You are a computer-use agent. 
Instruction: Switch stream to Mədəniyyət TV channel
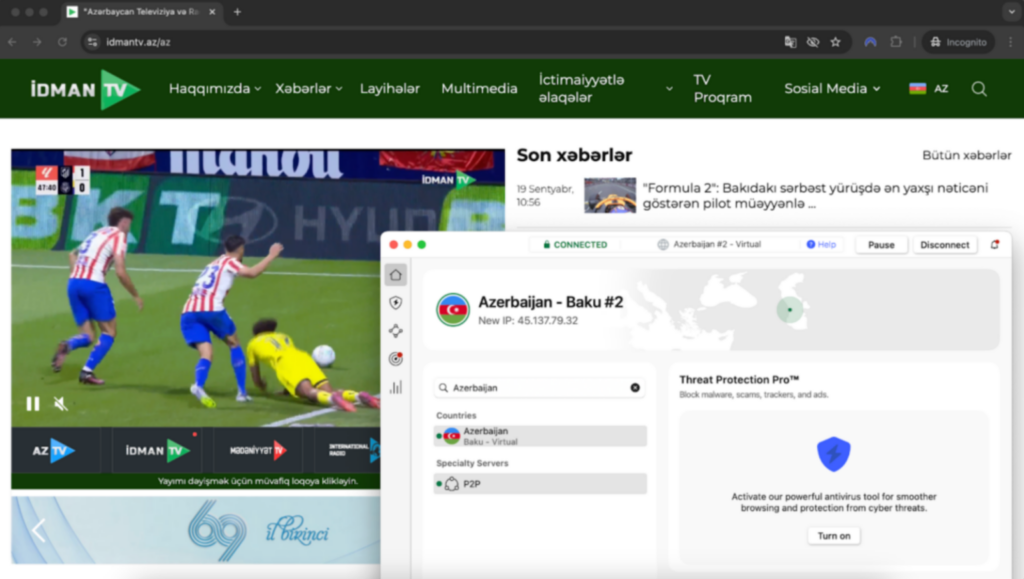tap(258, 450)
